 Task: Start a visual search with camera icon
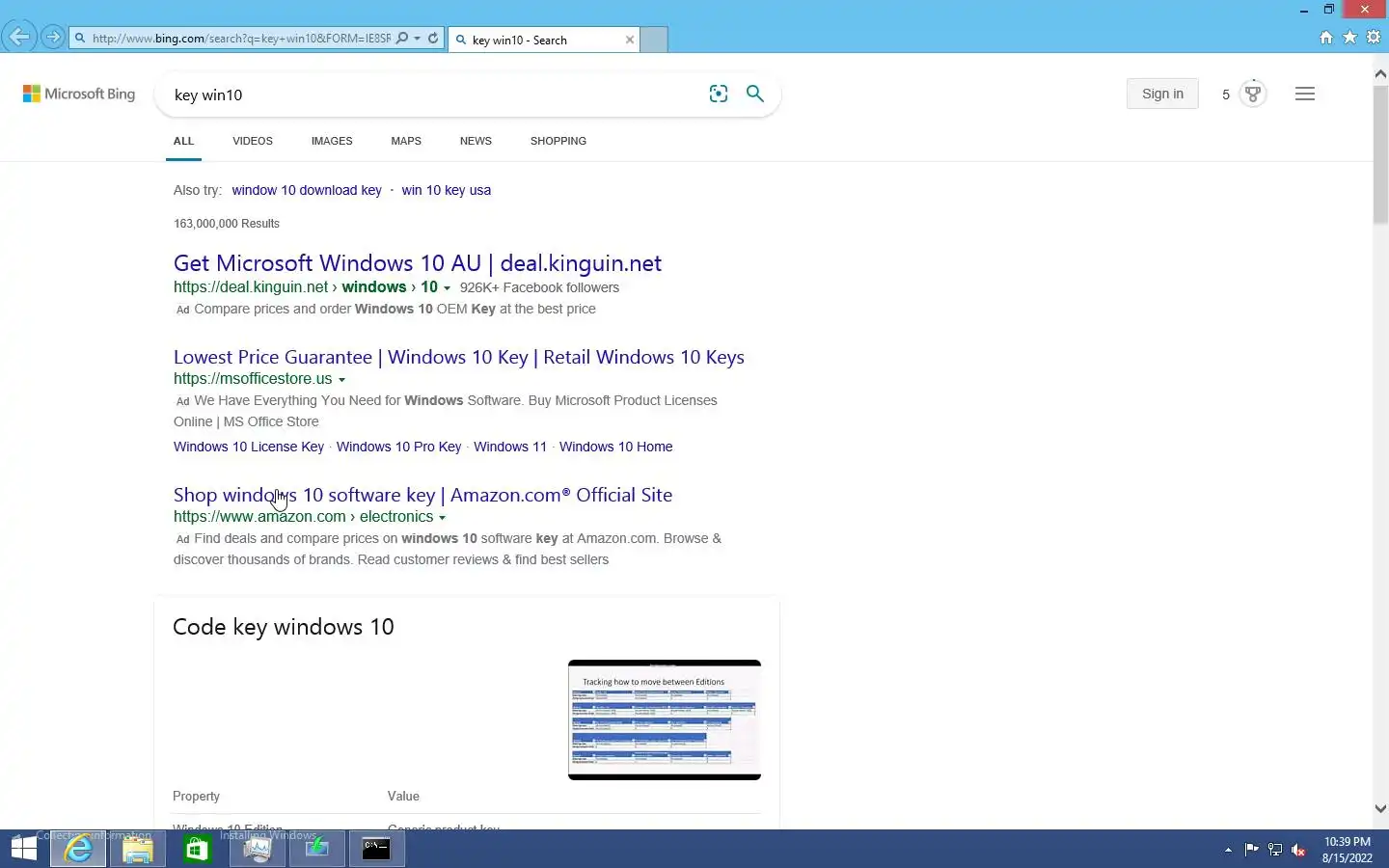pyautogui.click(x=719, y=94)
